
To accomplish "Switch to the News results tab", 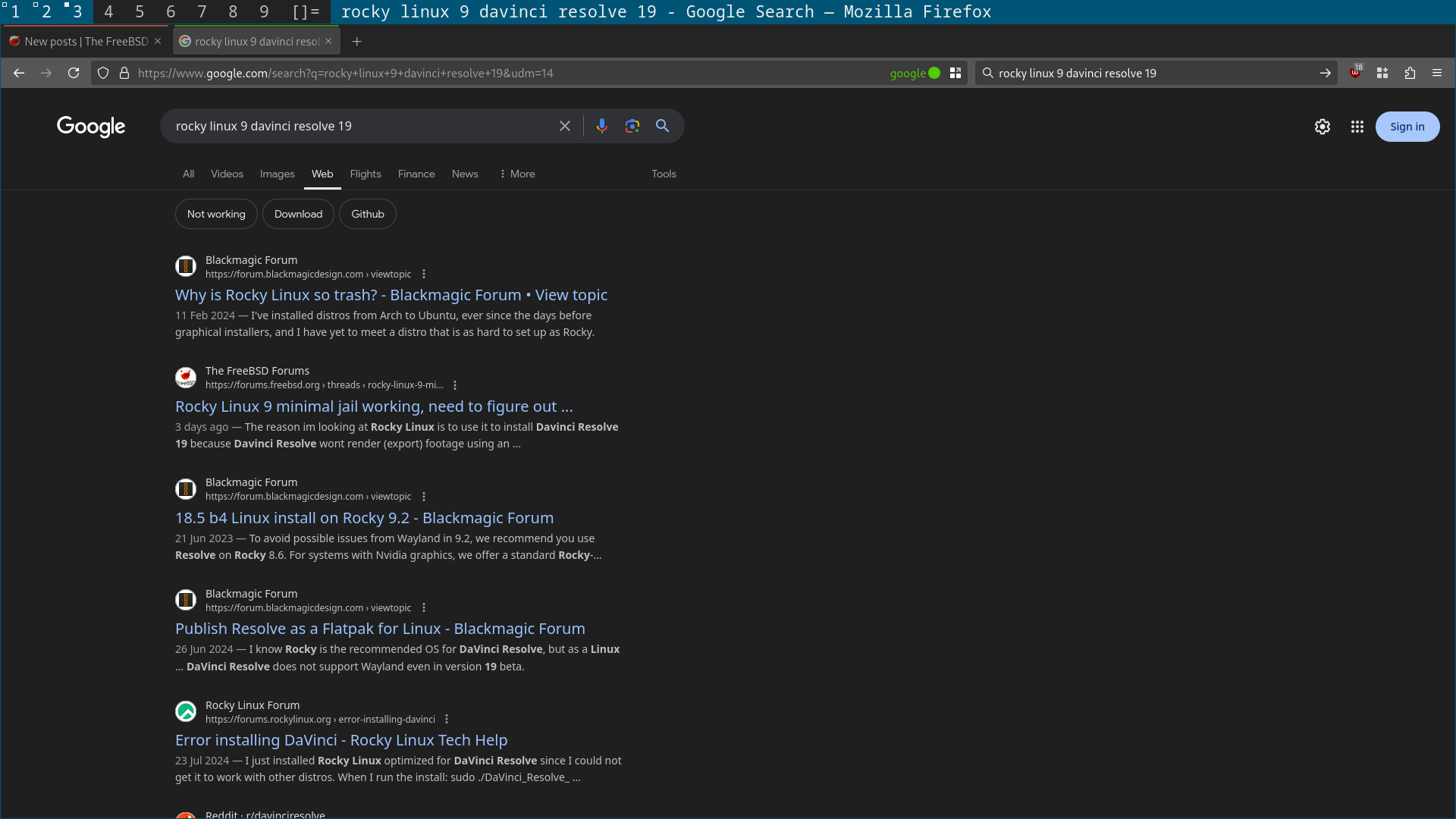I will 465,174.
